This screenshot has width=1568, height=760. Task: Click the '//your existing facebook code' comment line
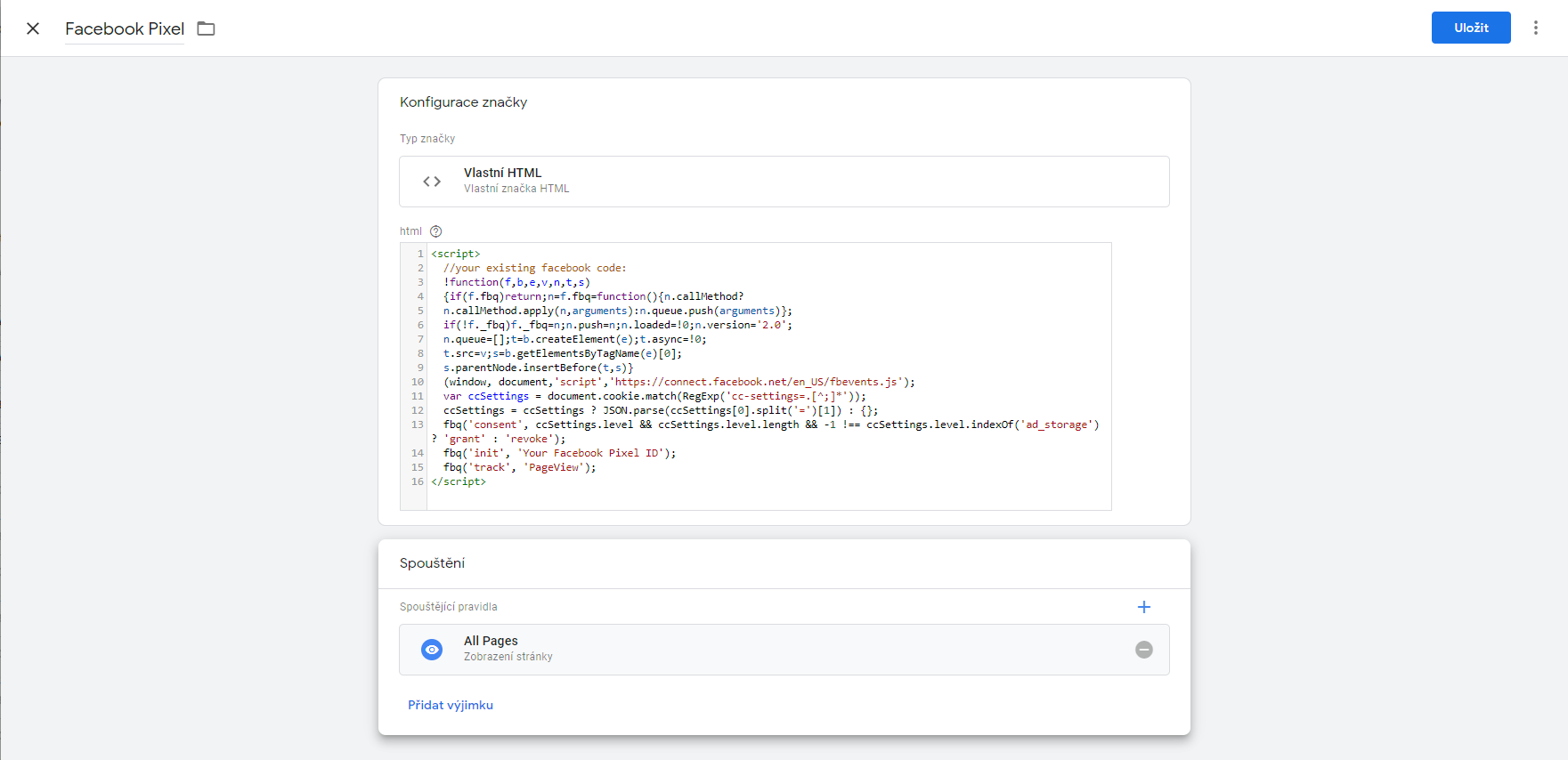tap(535, 268)
